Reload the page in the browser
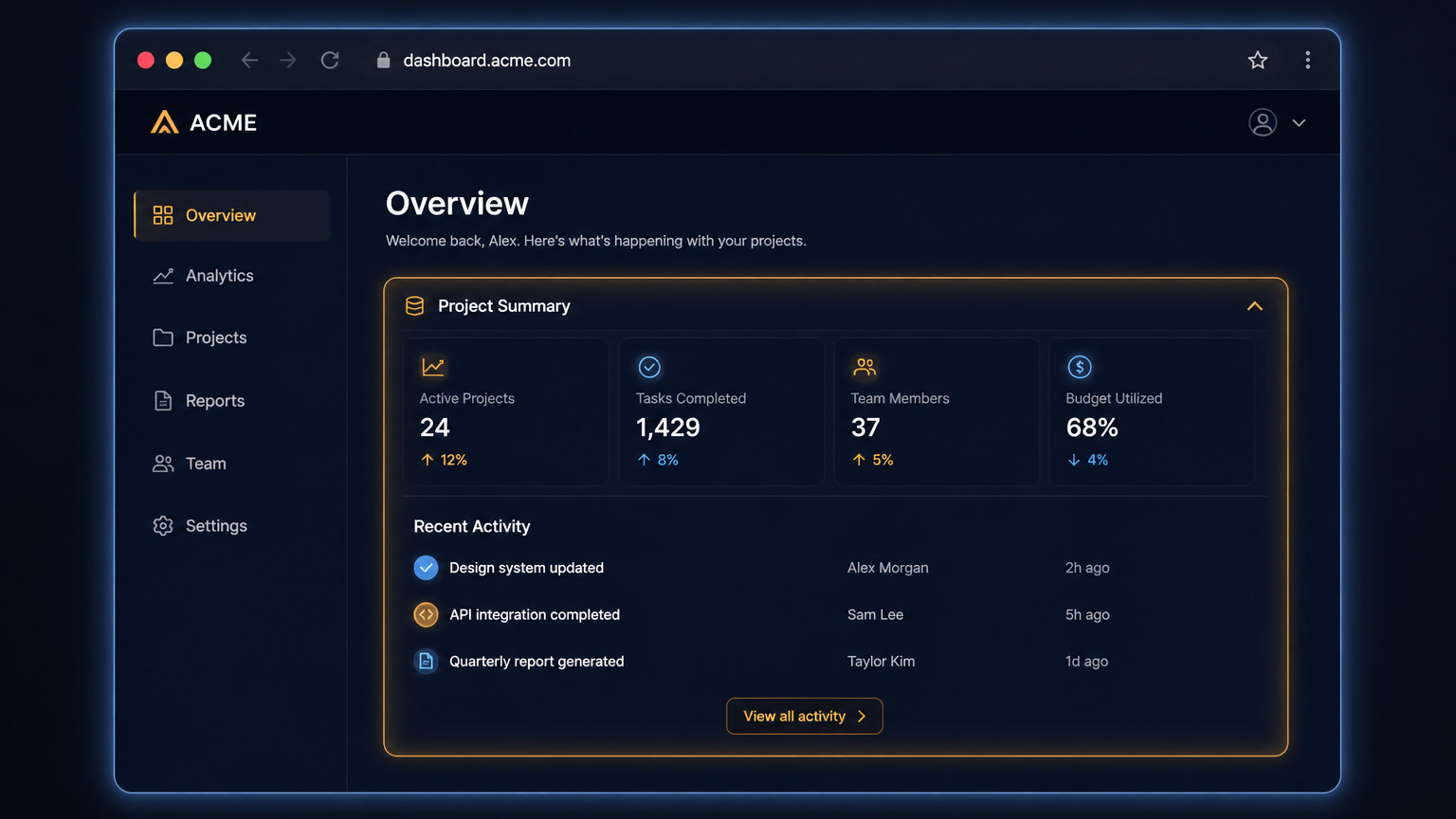1456x819 pixels. point(330,60)
